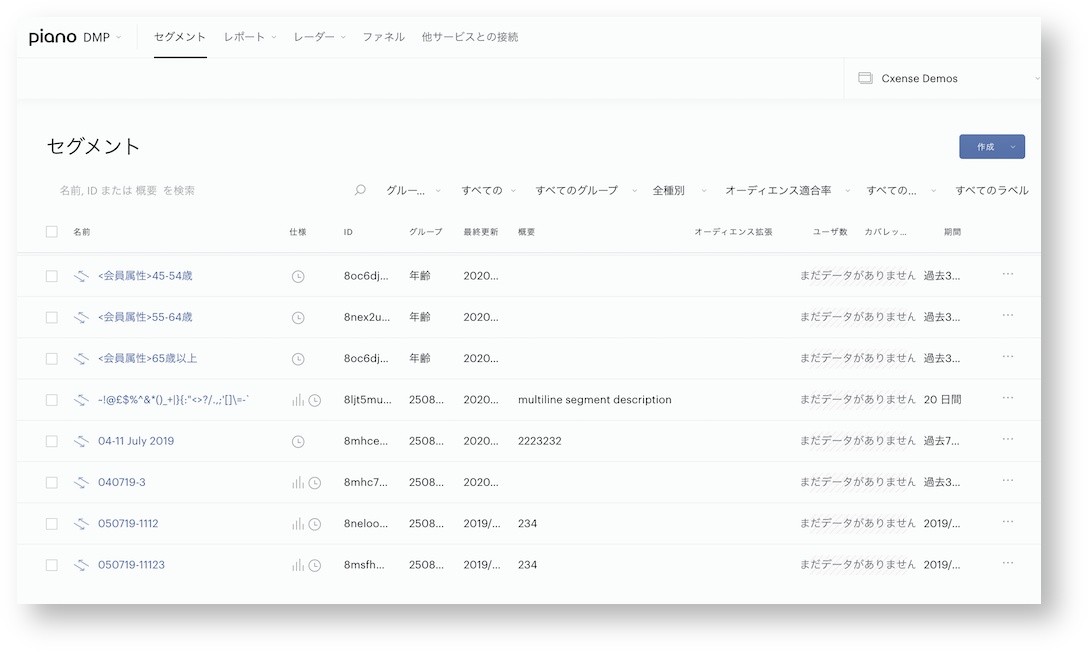The image size is (1089, 652).
Task: Open the レポート menu
Action: (x=250, y=37)
